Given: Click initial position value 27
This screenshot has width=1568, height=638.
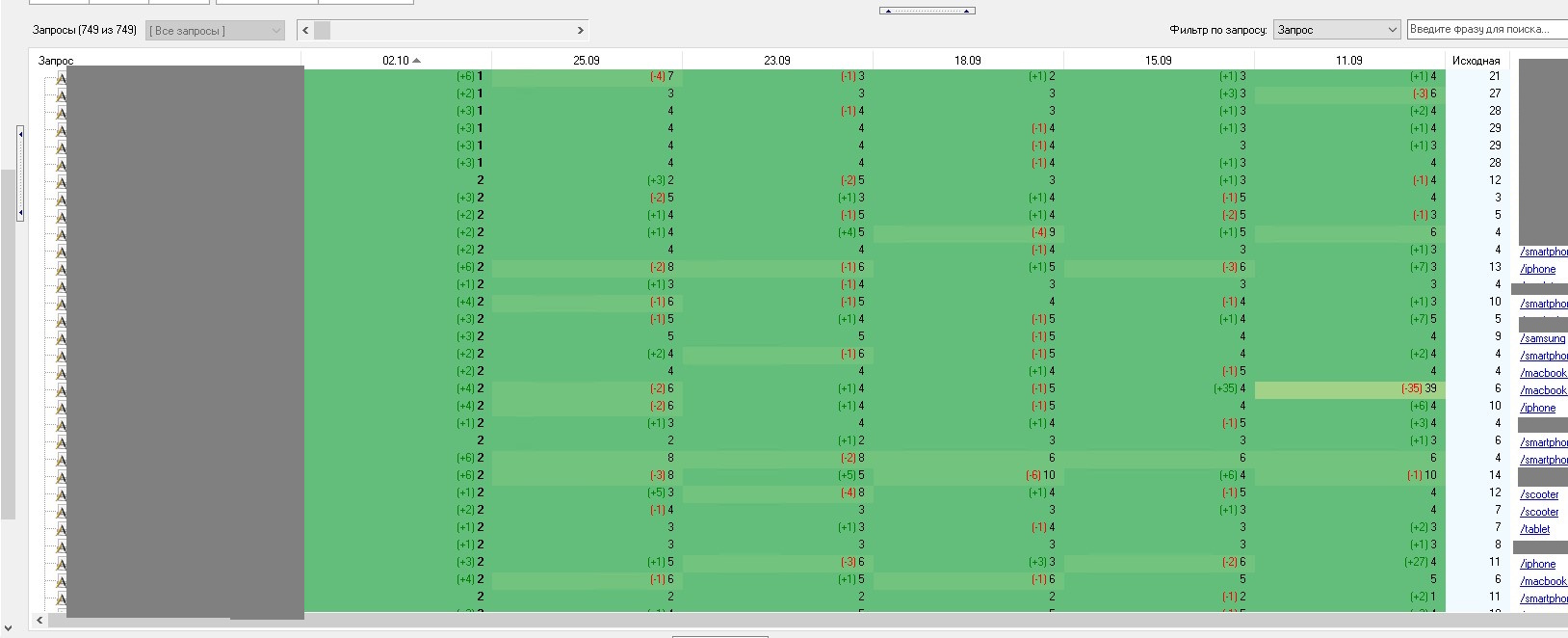Looking at the screenshot, I should coord(1495,93).
